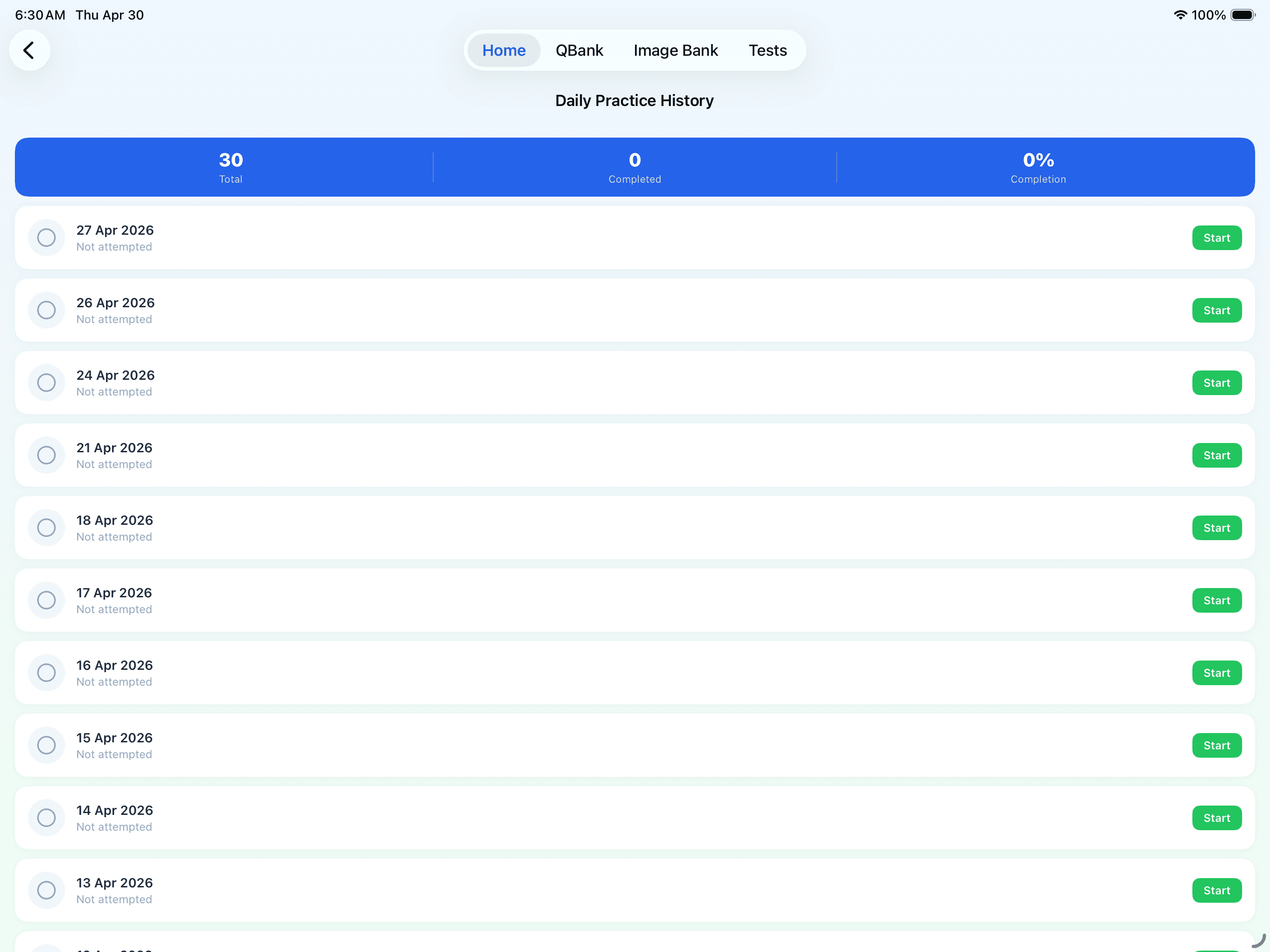Image resolution: width=1270 pixels, height=952 pixels.
Task: Select the 15 Apr 2026 date text
Action: pyautogui.click(x=114, y=738)
